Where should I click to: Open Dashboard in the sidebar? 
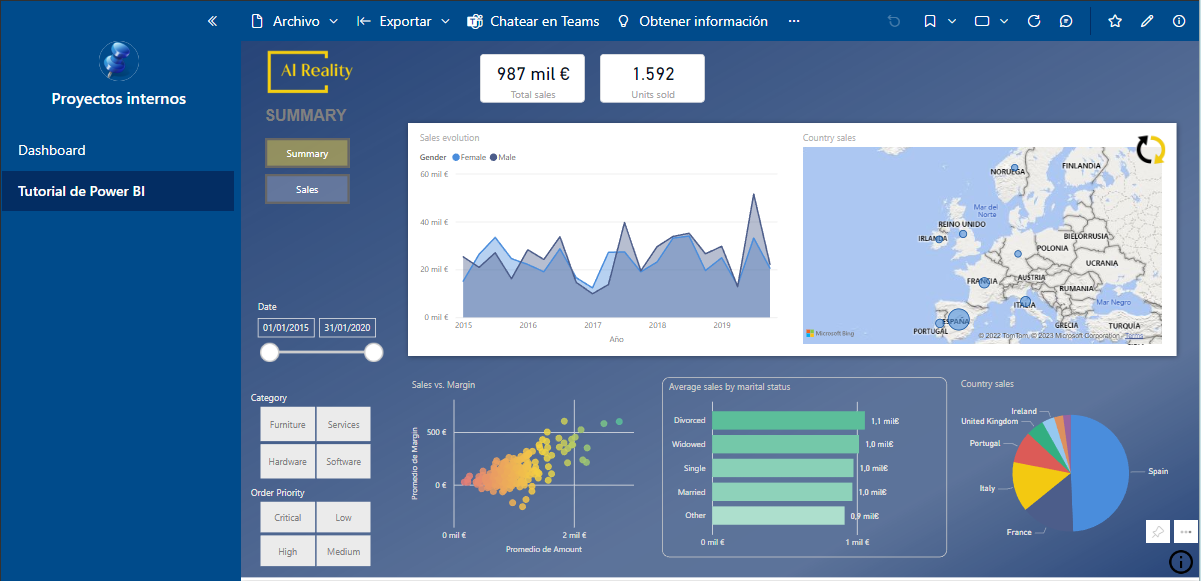52,151
